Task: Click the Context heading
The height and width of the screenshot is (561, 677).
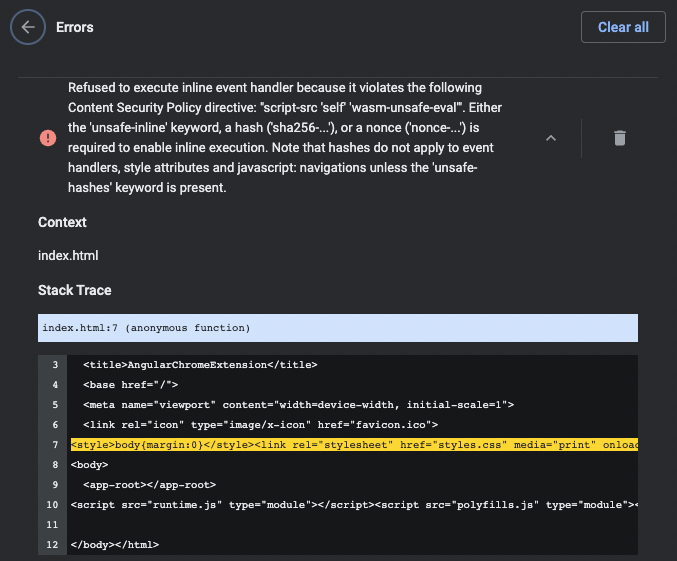Action: (62, 222)
